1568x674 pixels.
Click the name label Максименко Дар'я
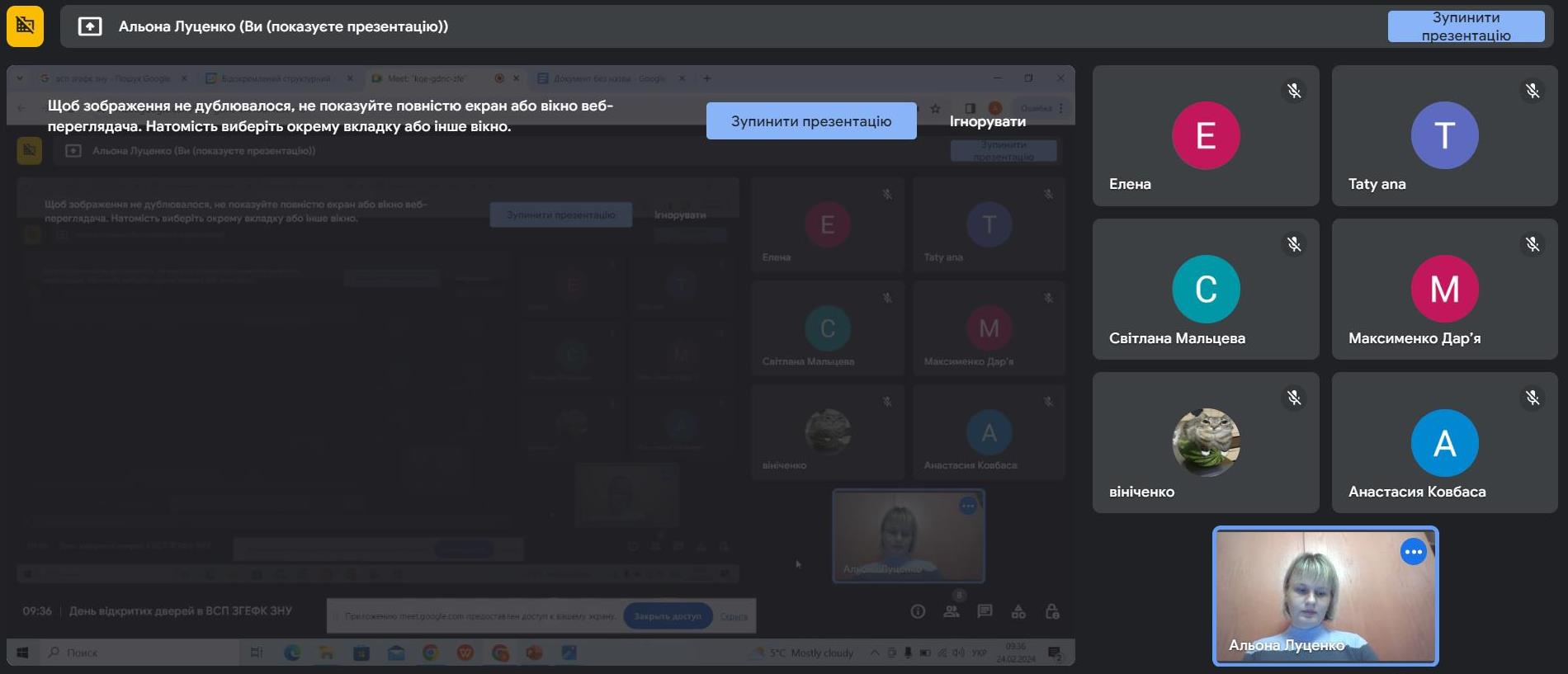[x=1415, y=338]
